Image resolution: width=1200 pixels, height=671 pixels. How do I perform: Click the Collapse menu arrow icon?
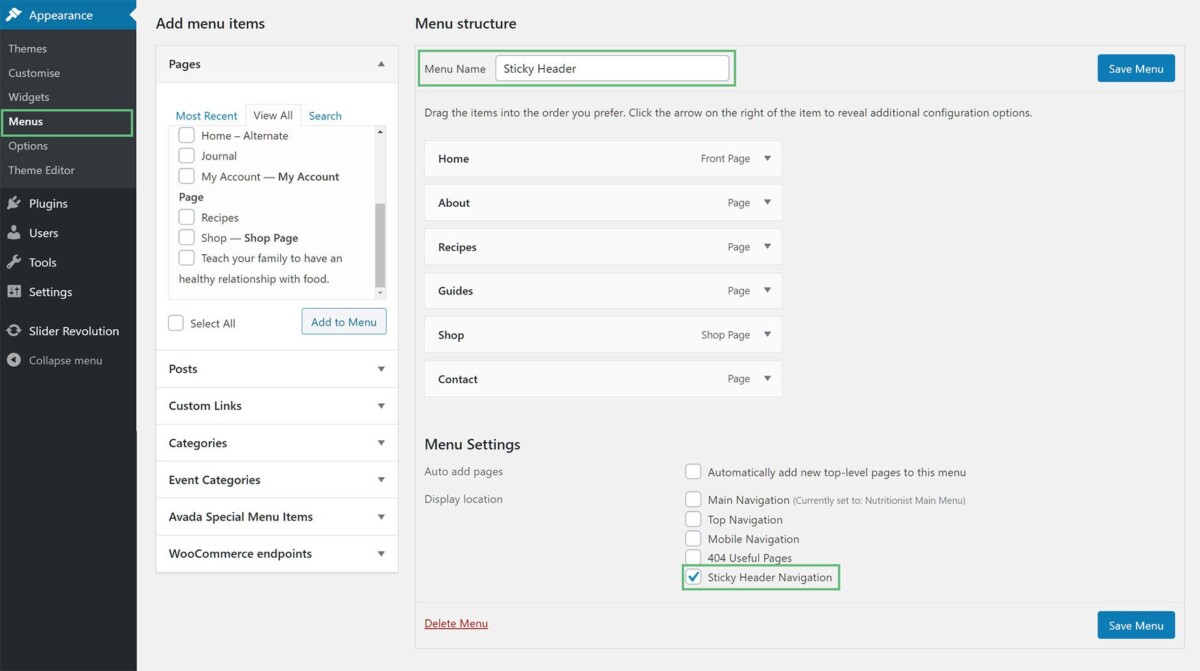pyautogui.click(x=13, y=360)
